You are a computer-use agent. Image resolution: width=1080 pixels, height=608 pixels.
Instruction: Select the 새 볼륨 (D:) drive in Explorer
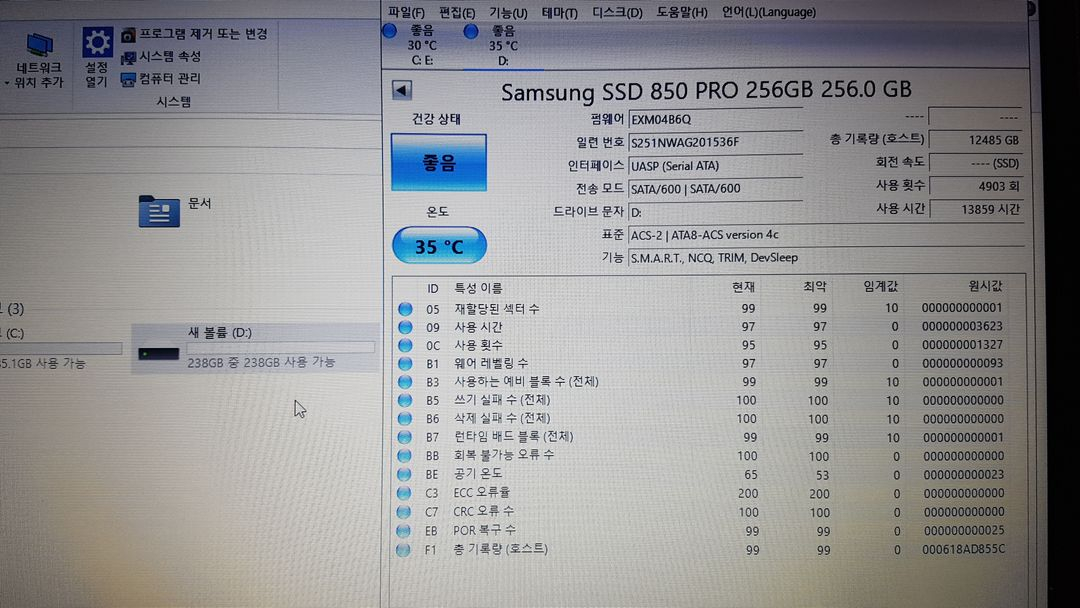tap(254, 348)
